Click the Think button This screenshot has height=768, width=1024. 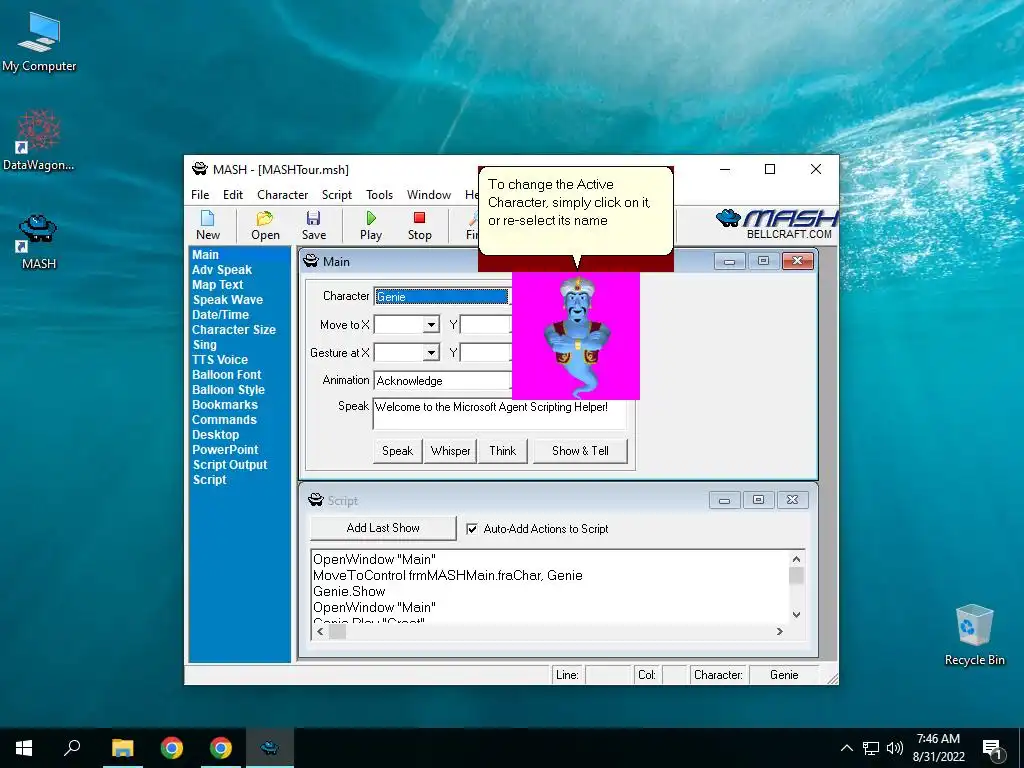(x=502, y=451)
